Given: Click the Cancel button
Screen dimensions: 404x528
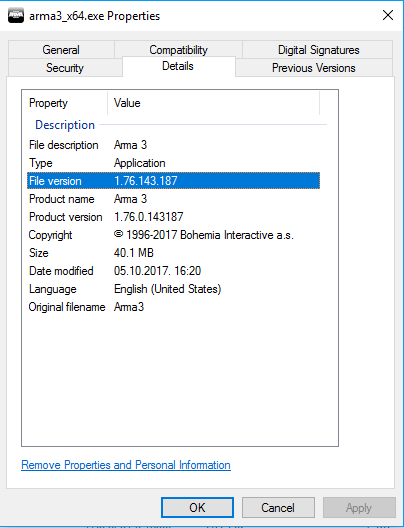Looking at the screenshot, I should [x=278, y=507].
